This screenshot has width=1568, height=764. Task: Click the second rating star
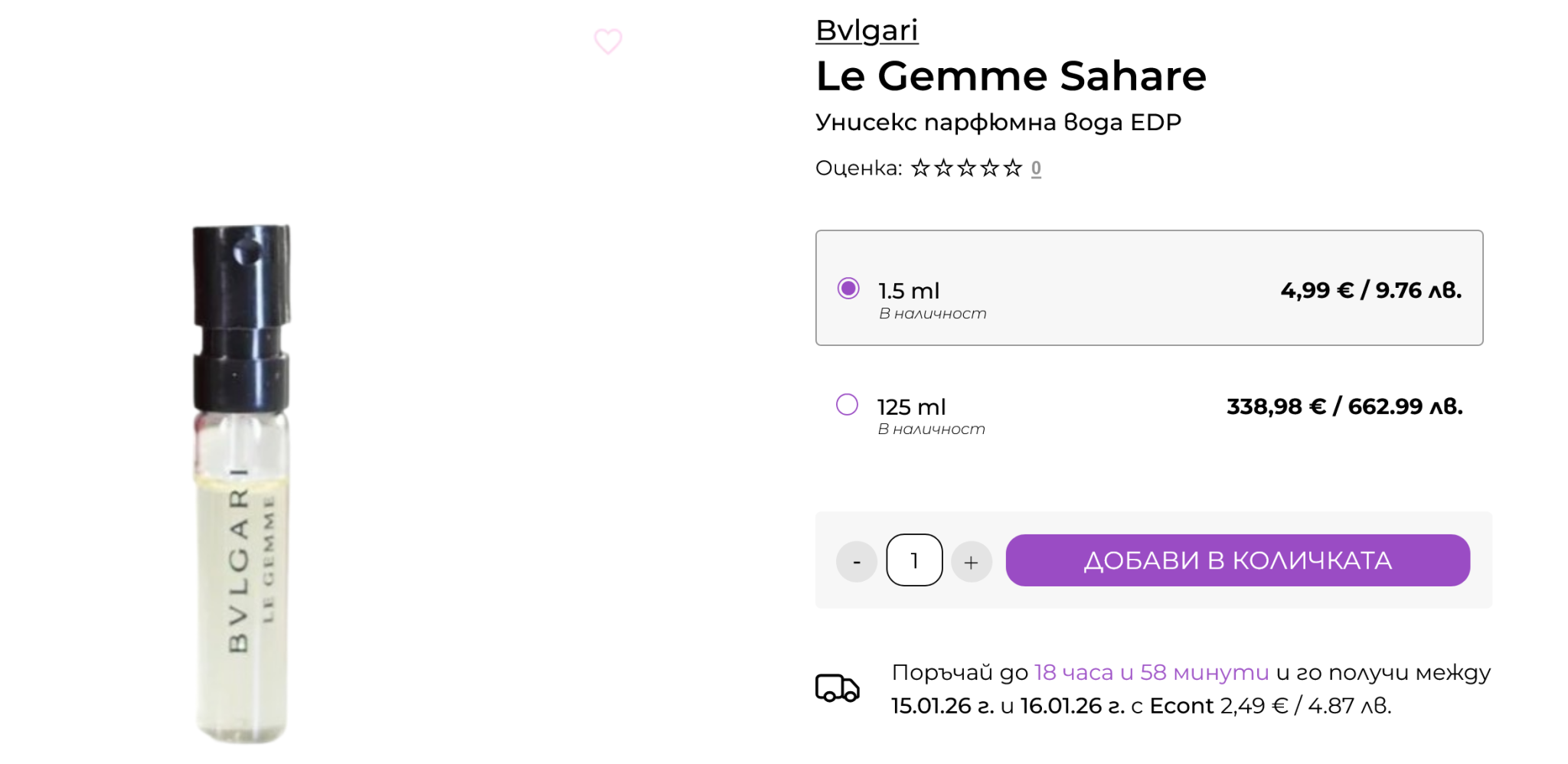[x=943, y=168]
